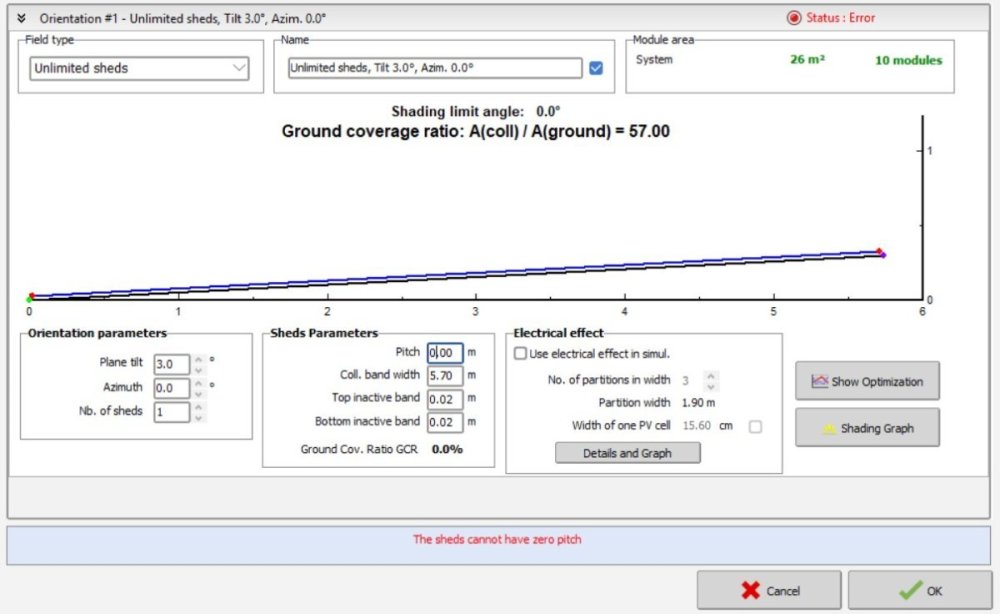Image resolution: width=1000 pixels, height=614 pixels.
Task: Increase Plane tilt with up arrow
Action: [x=198, y=359]
